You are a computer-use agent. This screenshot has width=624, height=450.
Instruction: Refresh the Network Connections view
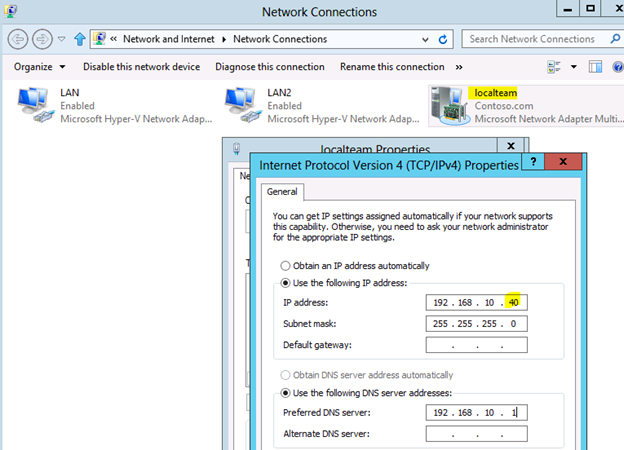[x=443, y=39]
